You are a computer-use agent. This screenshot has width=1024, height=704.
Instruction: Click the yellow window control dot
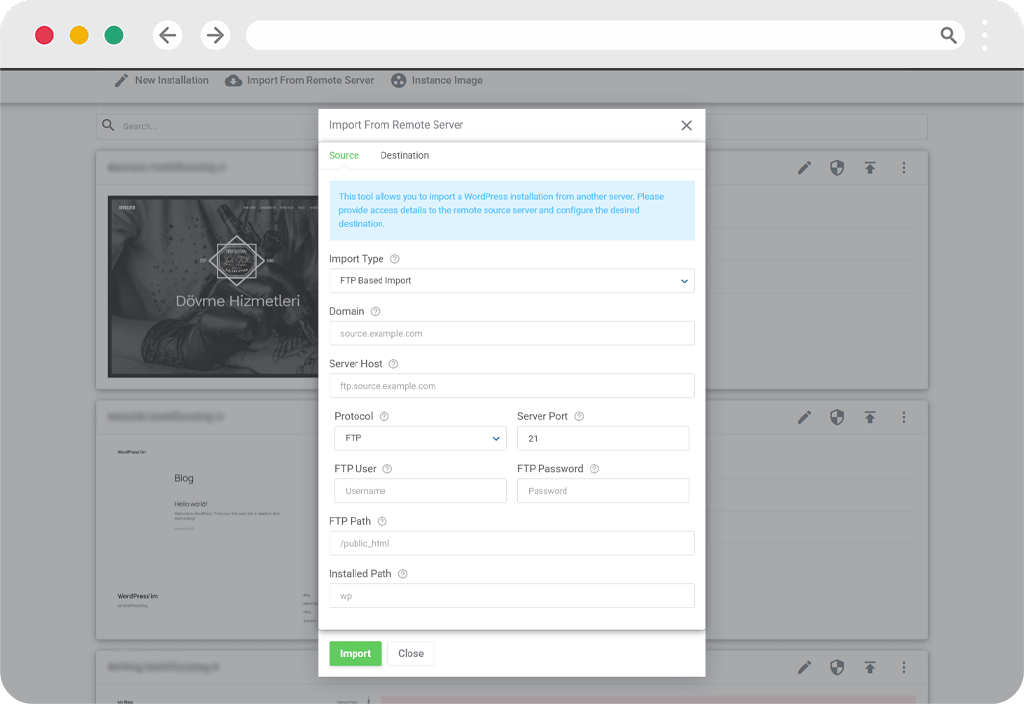pyautogui.click(x=79, y=35)
